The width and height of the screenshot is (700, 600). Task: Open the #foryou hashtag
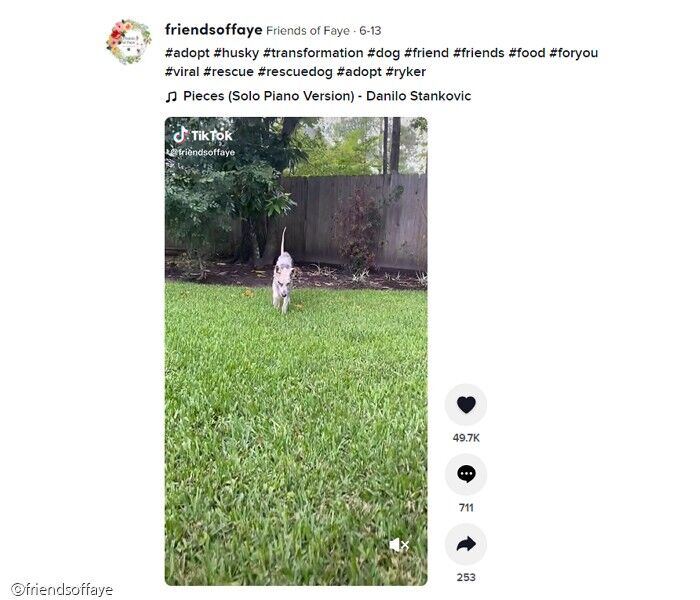[x=574, y=53]
